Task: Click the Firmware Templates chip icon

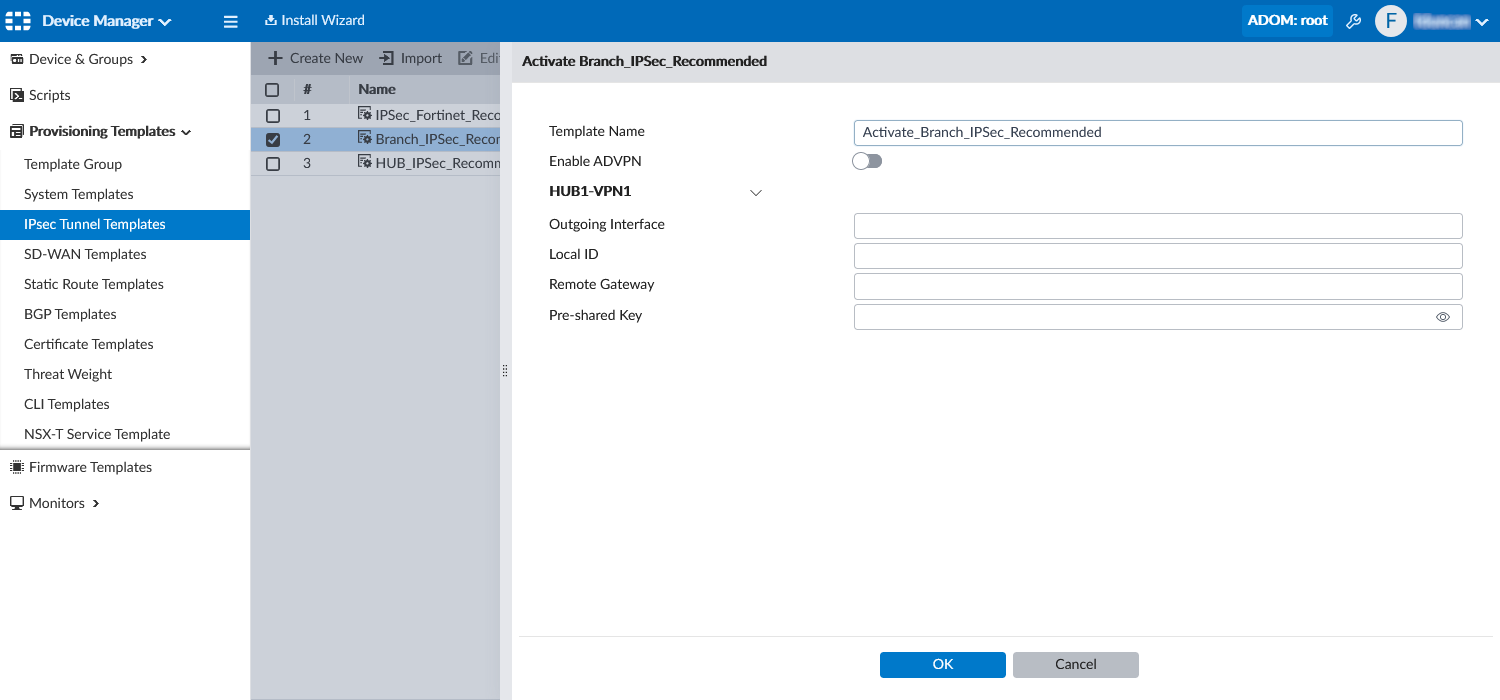Action: 17,467
